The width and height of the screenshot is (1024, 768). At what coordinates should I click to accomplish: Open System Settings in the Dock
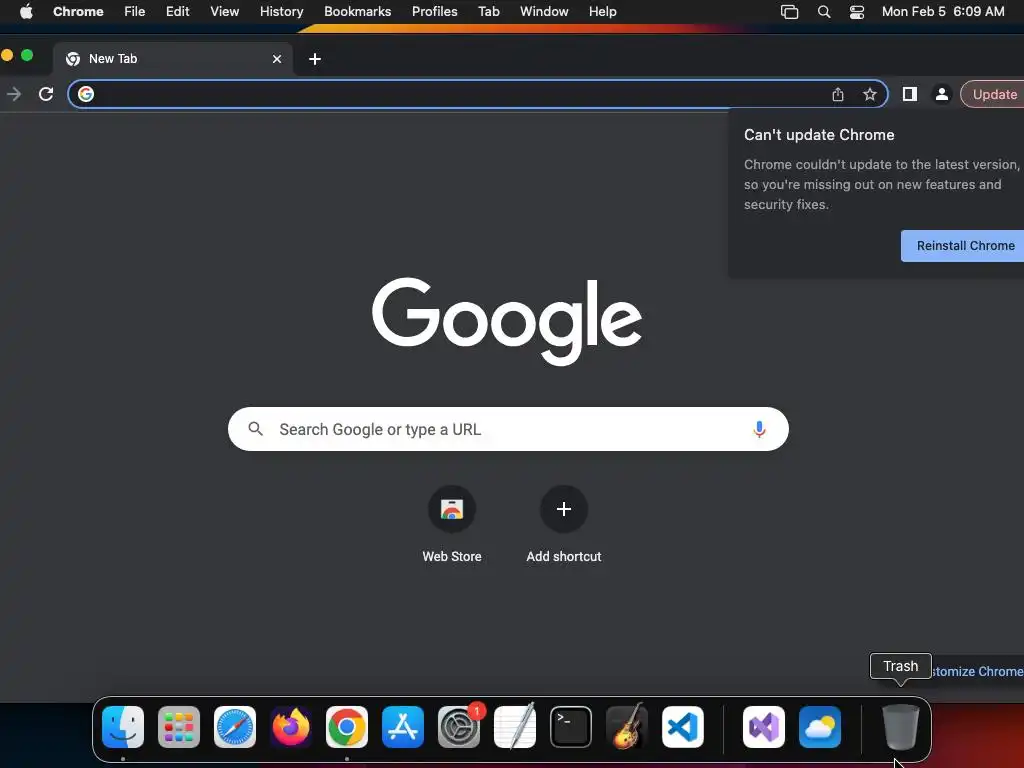(x=459, y=727)
